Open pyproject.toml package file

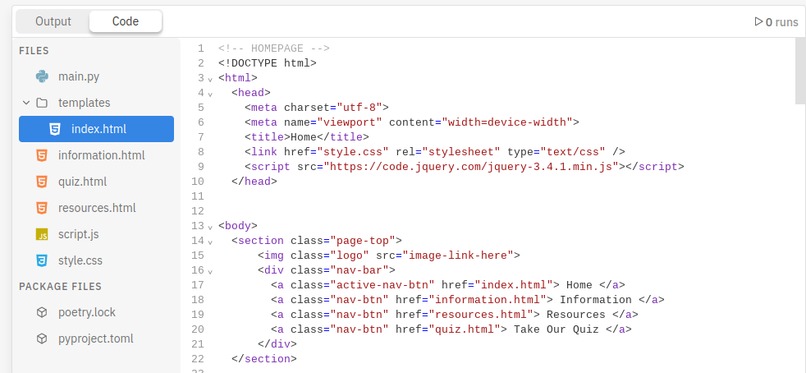(96, 339)
